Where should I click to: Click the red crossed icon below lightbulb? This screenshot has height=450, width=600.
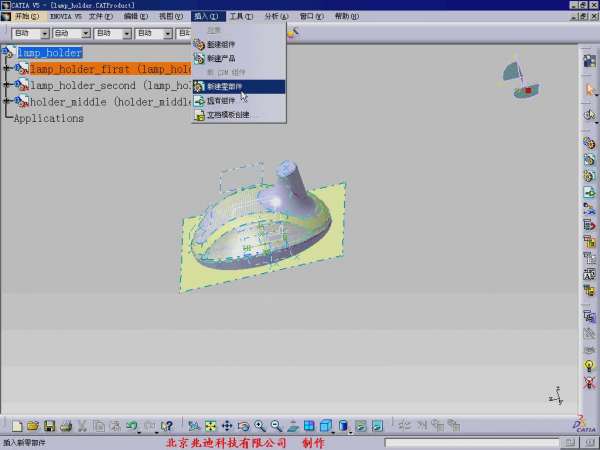pos(590,382)
